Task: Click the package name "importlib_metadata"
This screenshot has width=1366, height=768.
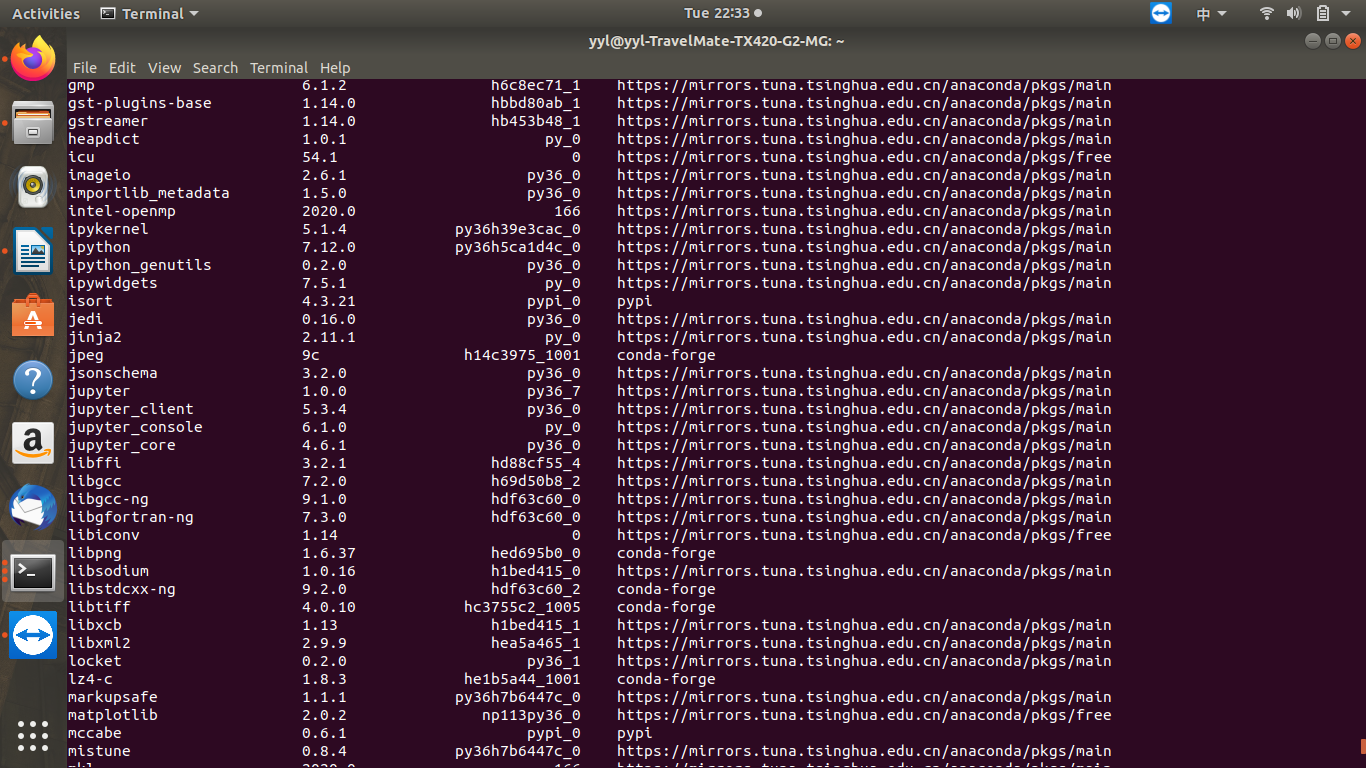Action: [149, 193]
